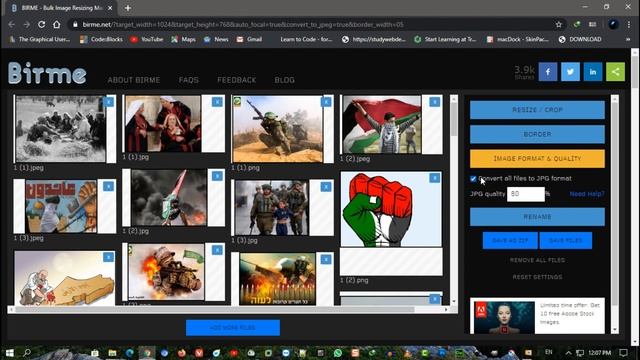
Task: Open the Windows Start menu
Action: 9,352
